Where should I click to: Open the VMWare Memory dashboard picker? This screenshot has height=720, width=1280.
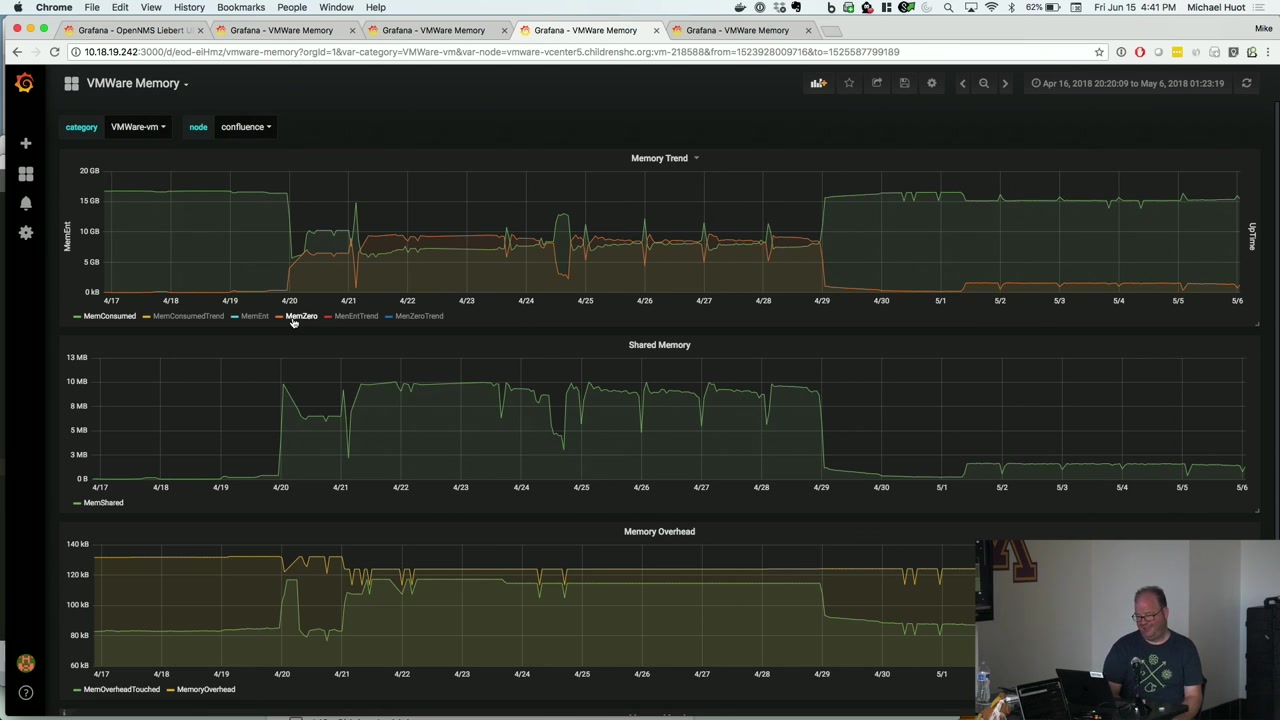[x=137, y=84]
